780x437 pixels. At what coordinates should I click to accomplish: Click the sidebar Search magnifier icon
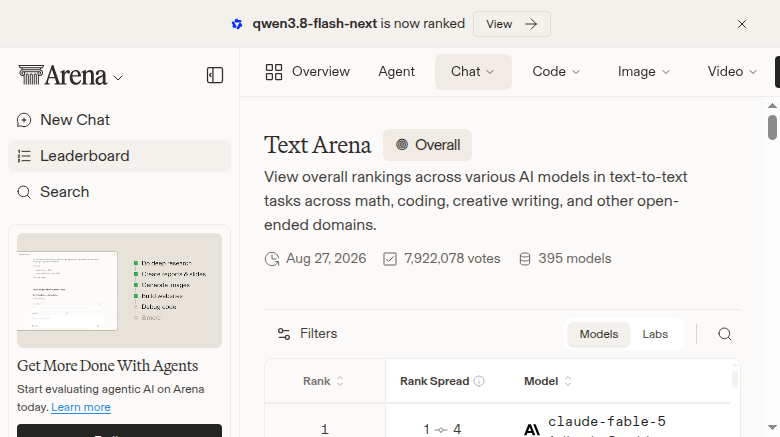pyautogui.click(x=24, y=192)
